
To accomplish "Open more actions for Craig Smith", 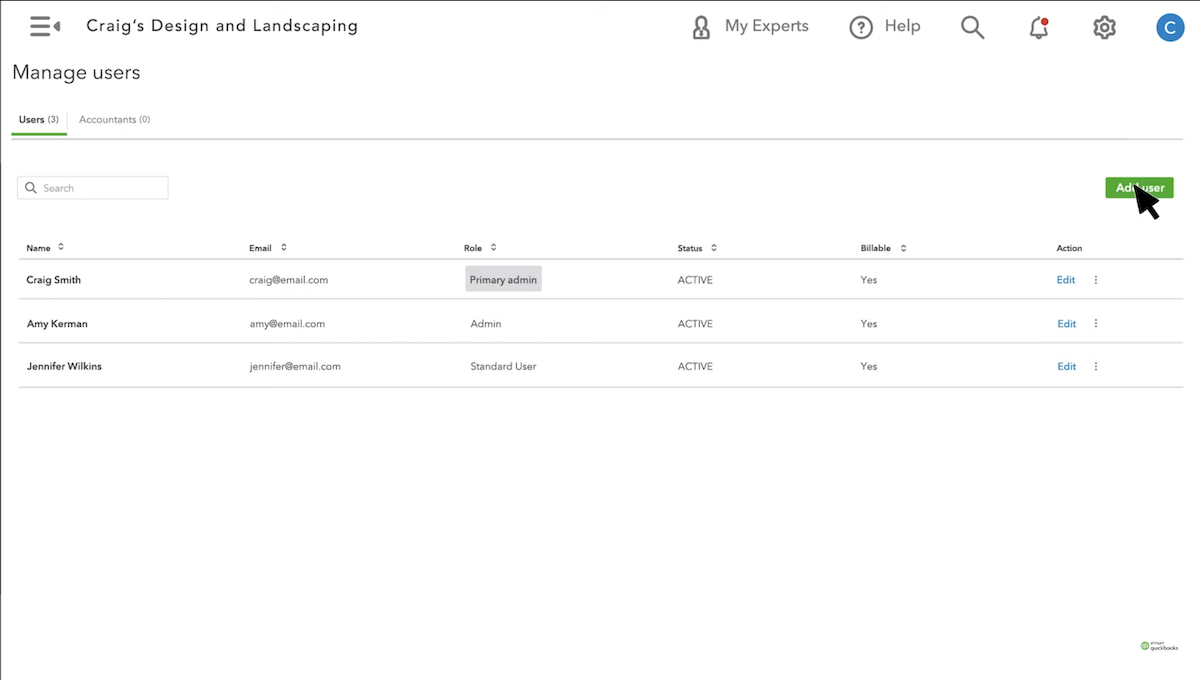I will pyautogui.click(x=1096, y=280).
